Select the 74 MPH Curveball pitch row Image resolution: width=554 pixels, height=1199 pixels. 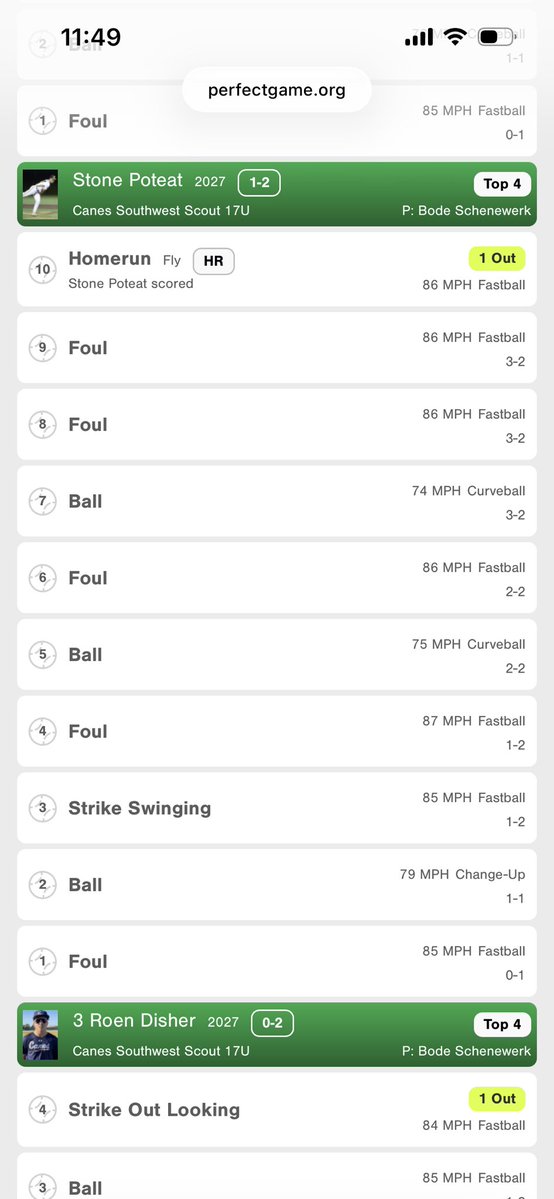tap(277, 502)
